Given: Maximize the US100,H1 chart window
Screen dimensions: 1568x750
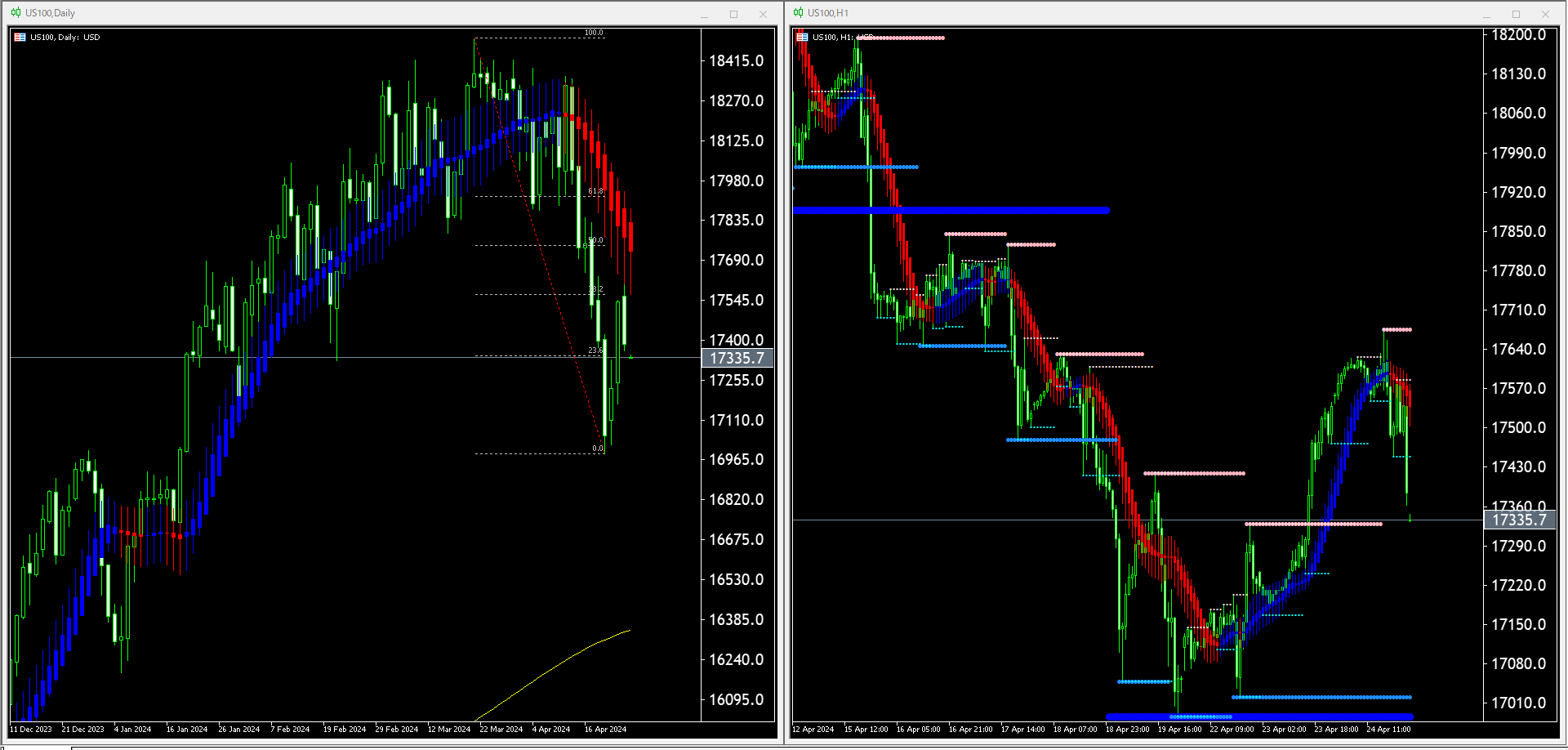Looking at the screenshot, I should pyautogui.click(x=1516, y=14).
